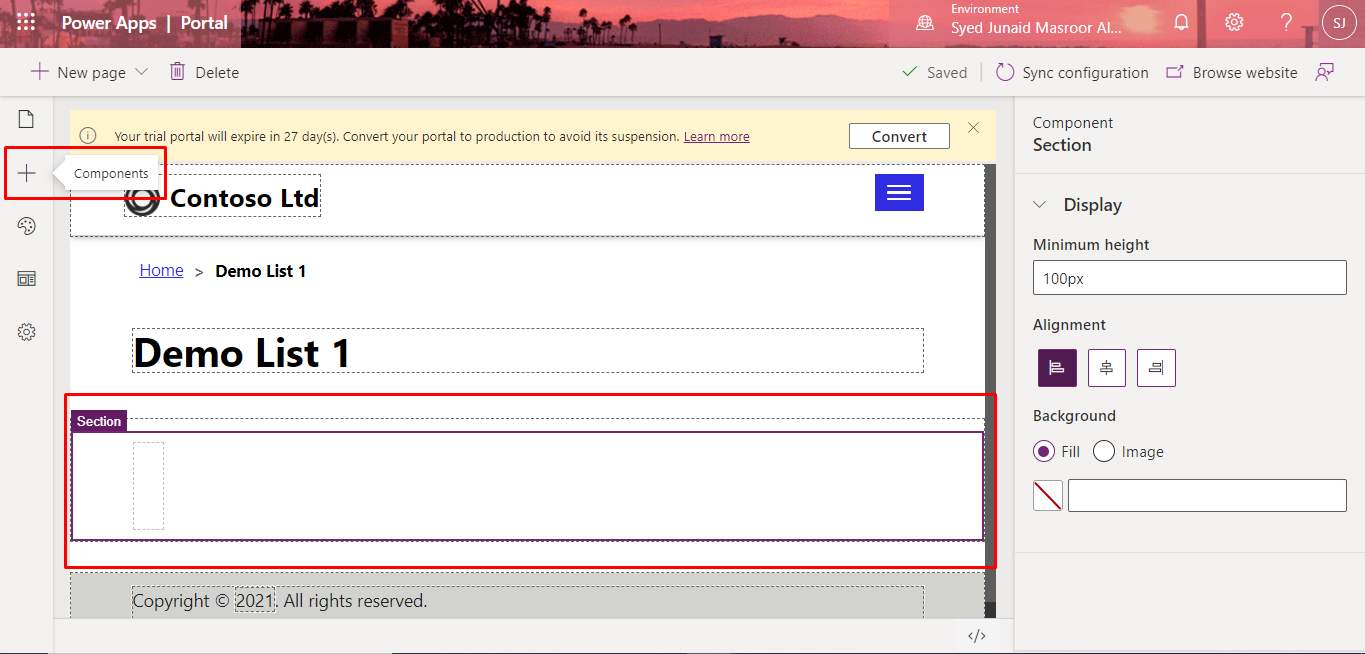Open the Theme palette panel
Screen dimensions: 1365x654
(x=26, y=225)
